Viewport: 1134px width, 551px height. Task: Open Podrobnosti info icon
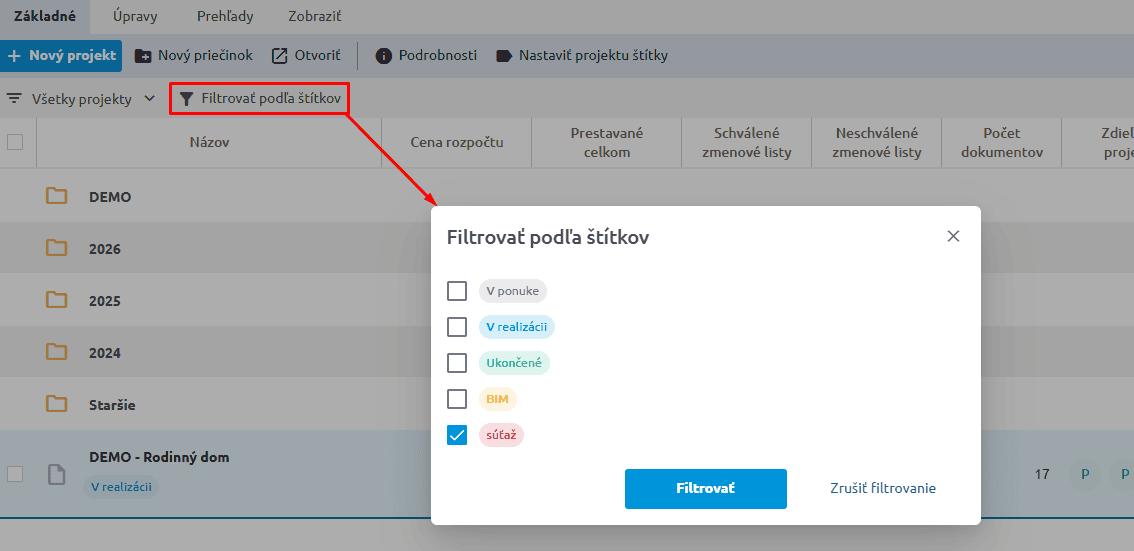point(384,56)
